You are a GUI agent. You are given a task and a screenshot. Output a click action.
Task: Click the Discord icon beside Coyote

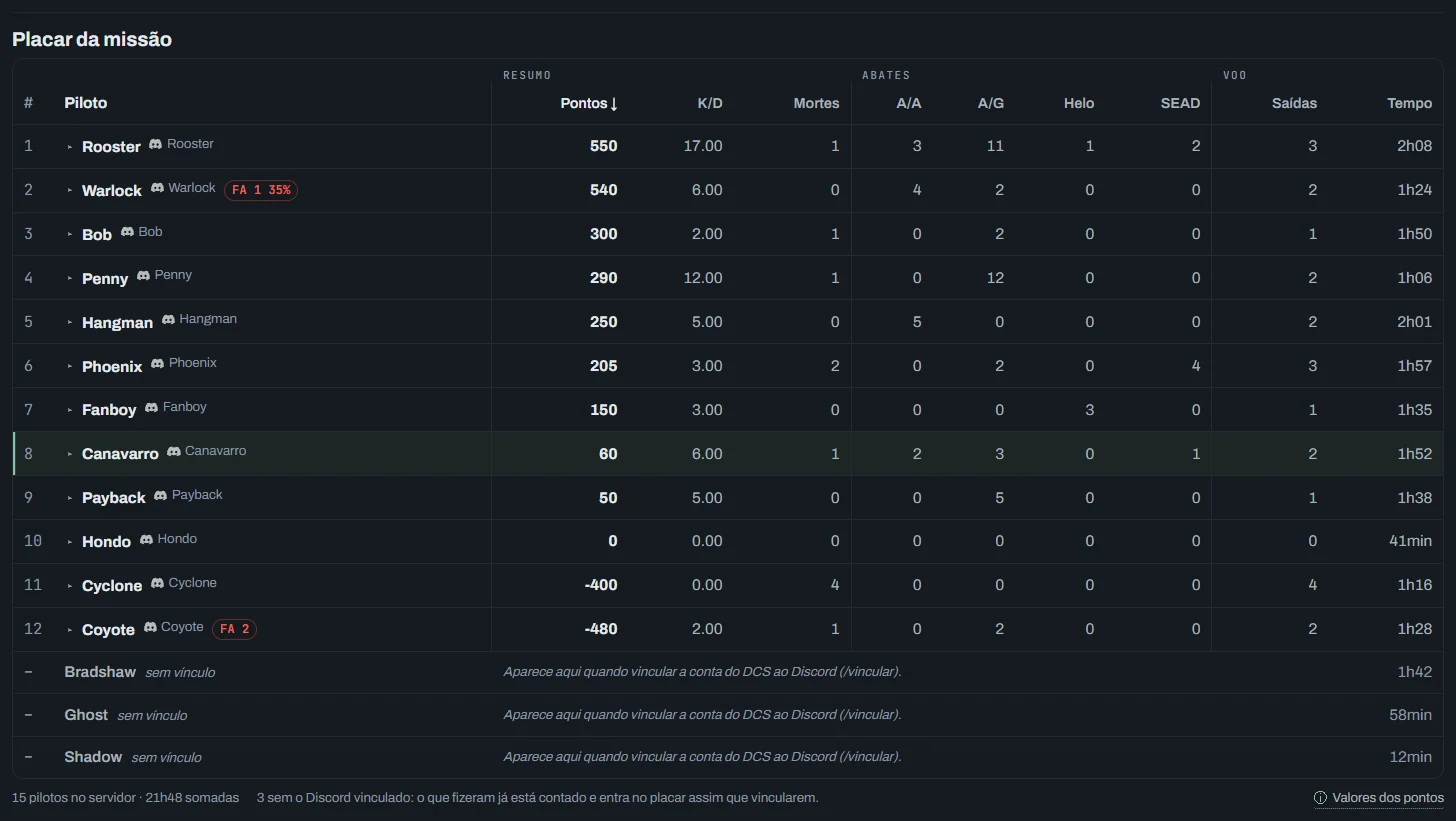point(150,627)
